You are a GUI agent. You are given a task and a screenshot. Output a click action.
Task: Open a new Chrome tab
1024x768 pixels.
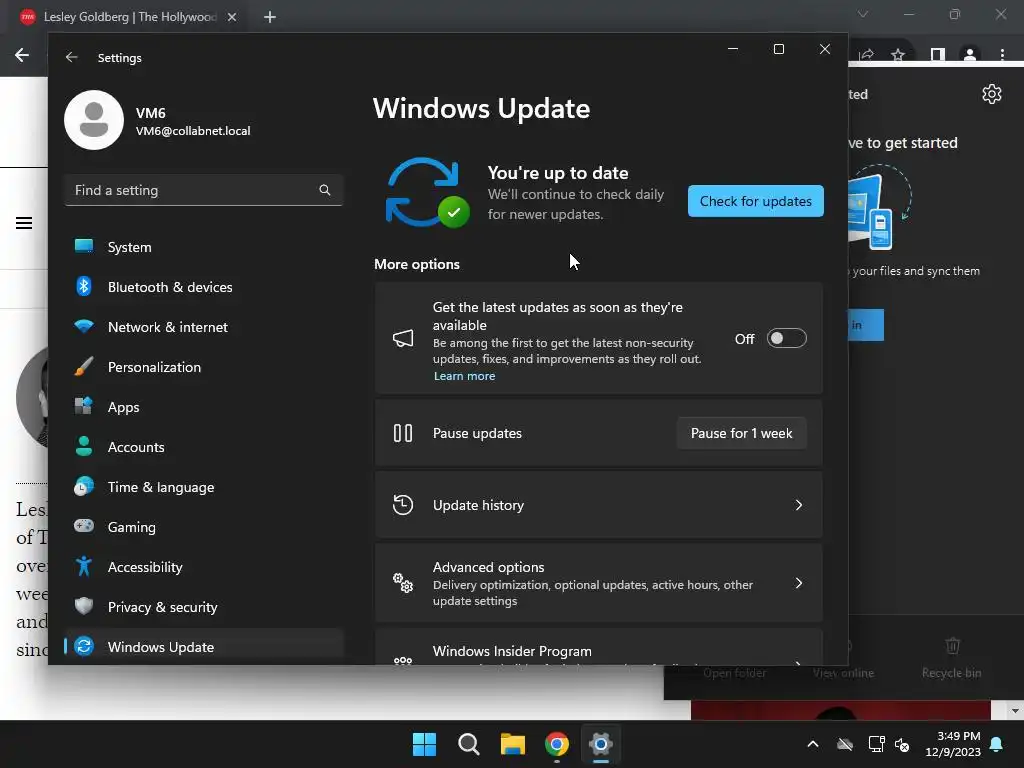[x=270, y=17]
